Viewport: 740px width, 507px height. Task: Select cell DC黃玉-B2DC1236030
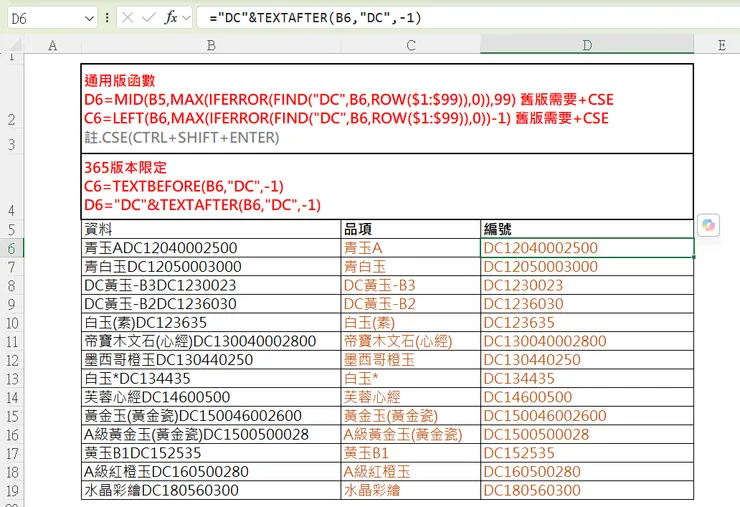pos(211,304)
